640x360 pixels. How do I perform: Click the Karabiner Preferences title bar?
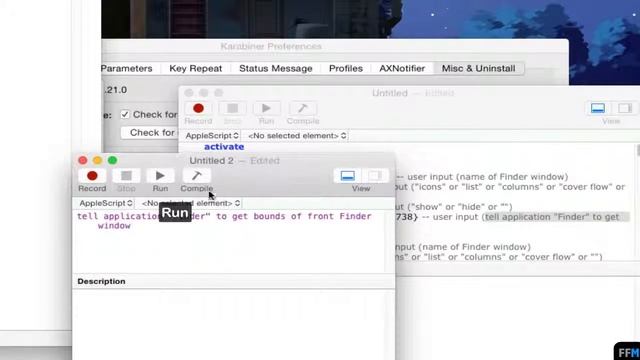pos(271,46)
